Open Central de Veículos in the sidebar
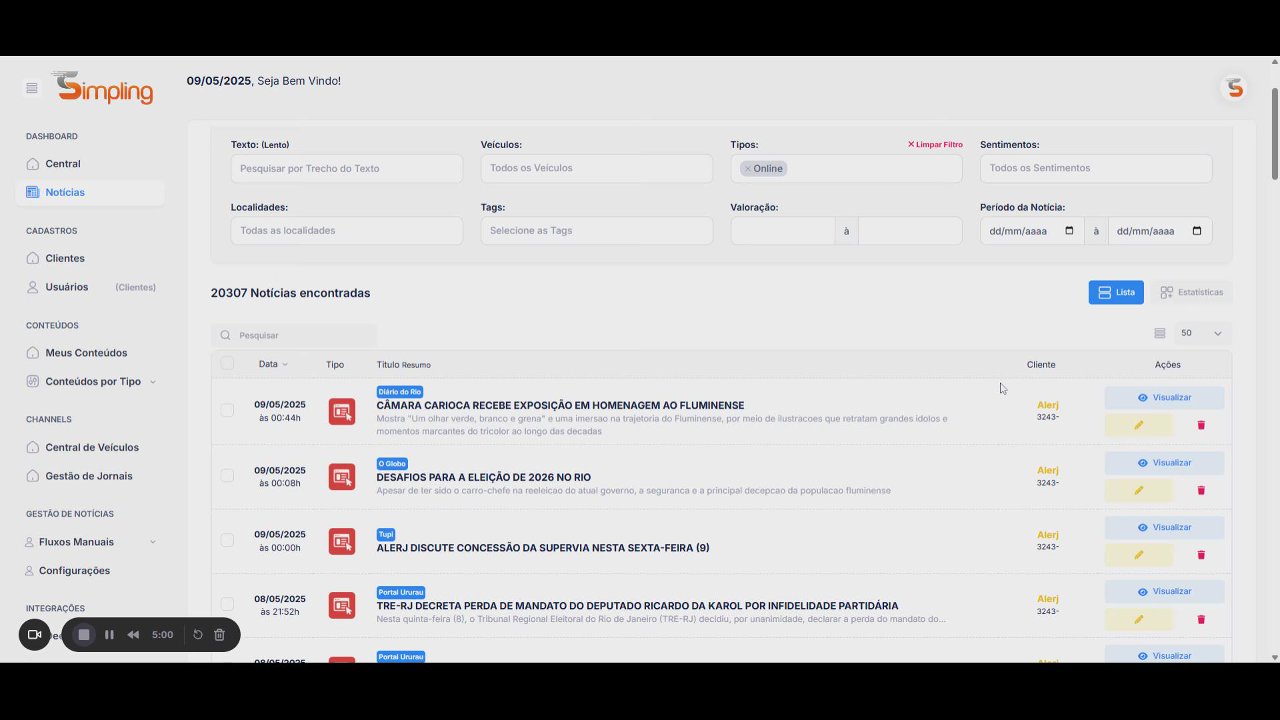The width and height of the screenshot is (1280, 720). (x=90, y=447)
